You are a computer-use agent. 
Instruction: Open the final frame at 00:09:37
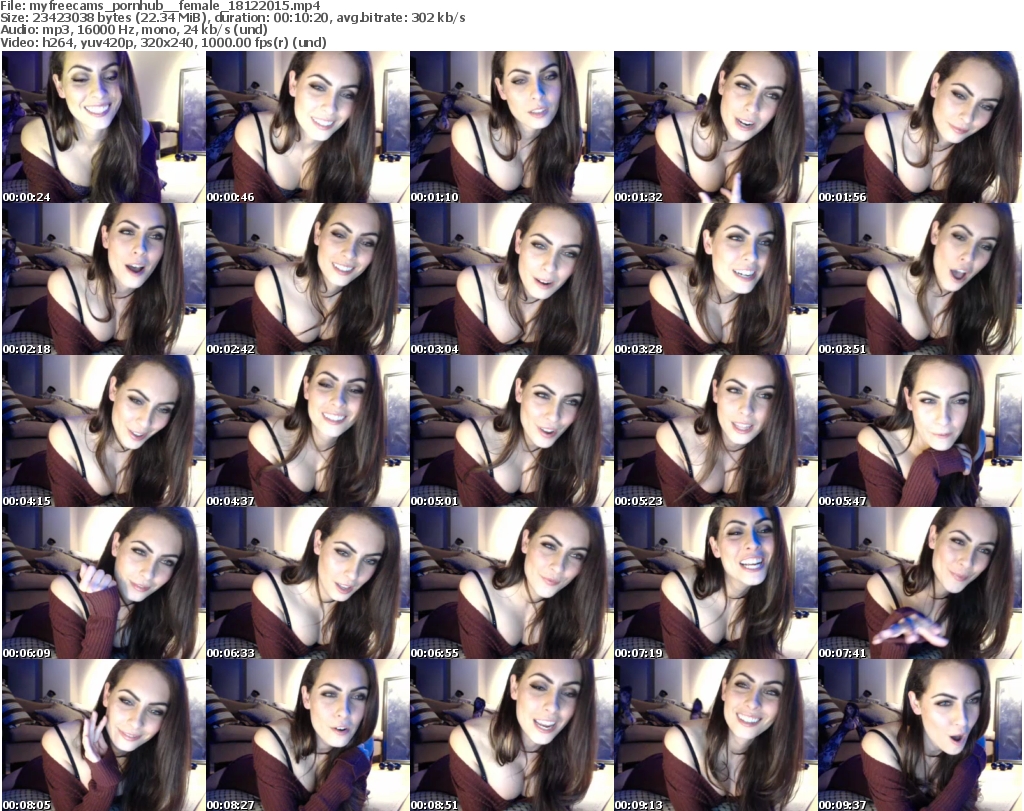pyautogui.click(x=920, y=735)
